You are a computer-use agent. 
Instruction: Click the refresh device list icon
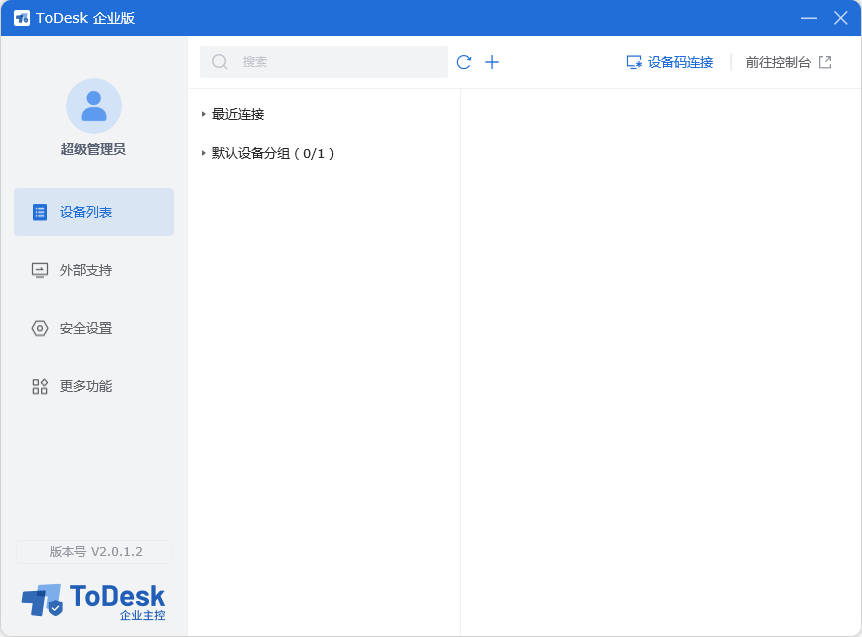(x=464, y=62)
